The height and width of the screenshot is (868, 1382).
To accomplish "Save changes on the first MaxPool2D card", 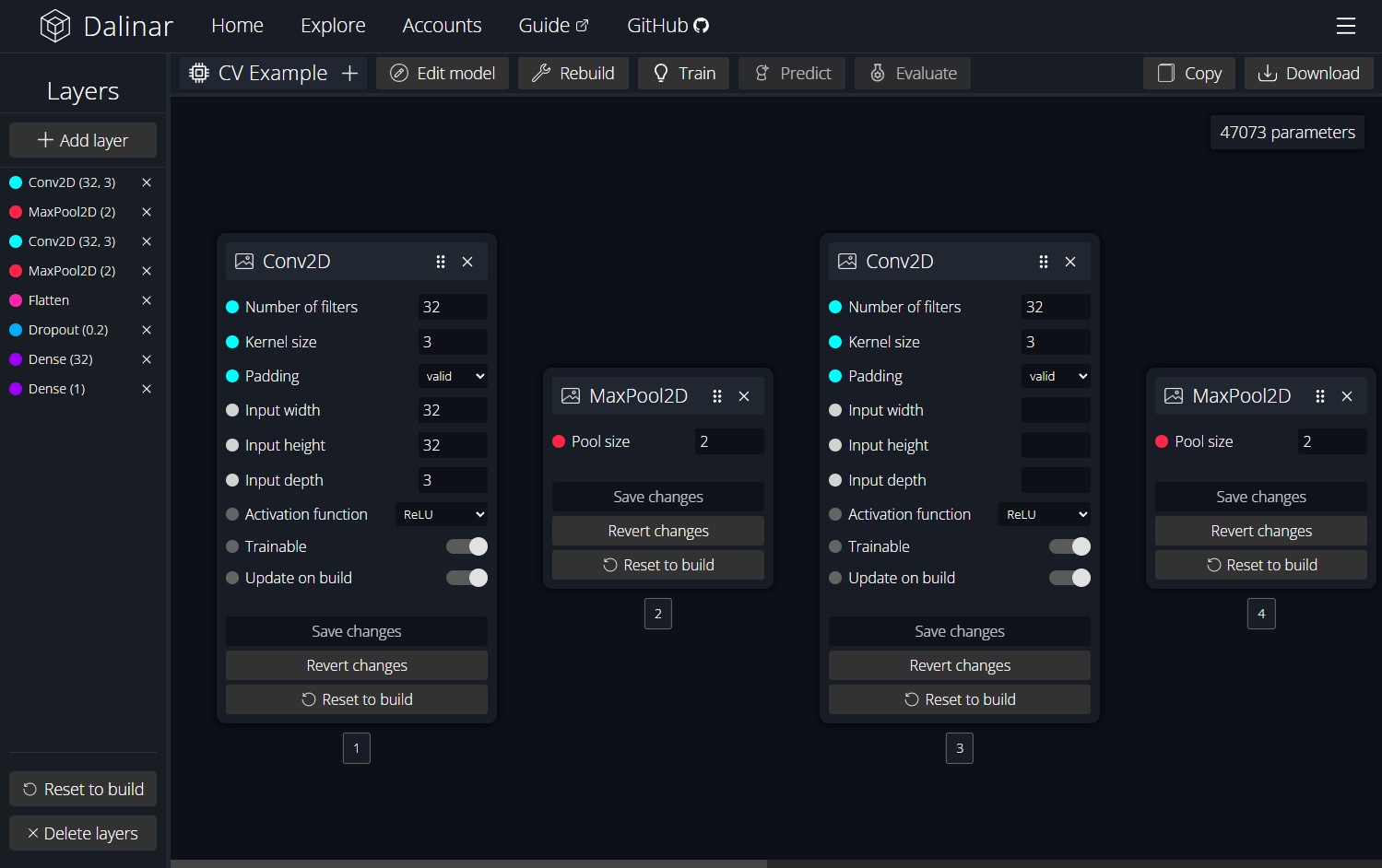I will coord(657,497).
